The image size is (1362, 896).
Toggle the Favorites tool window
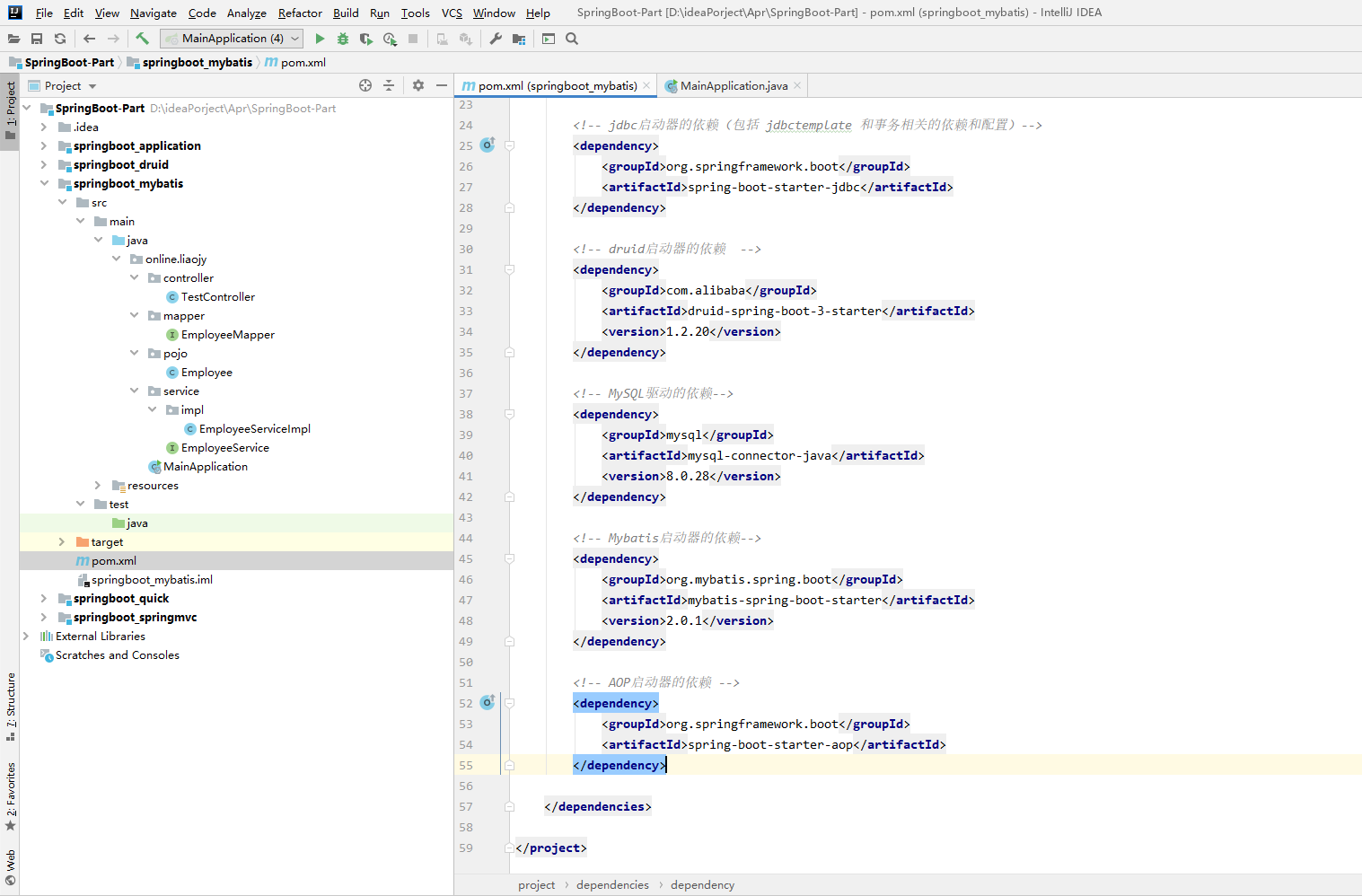[10, 795]
